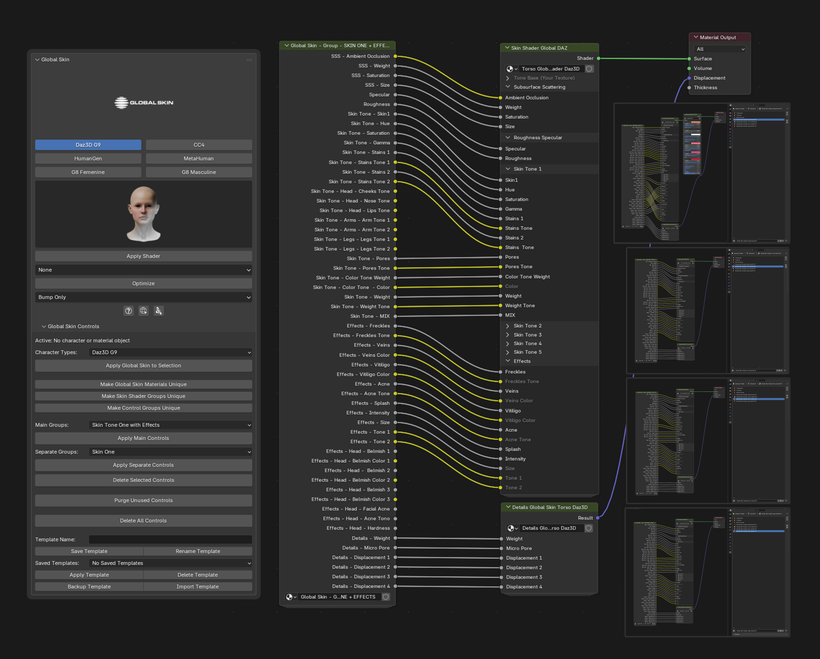Click the help question-mark icon
The height and width of the screenshot is (659, 820).
(128, 311)
